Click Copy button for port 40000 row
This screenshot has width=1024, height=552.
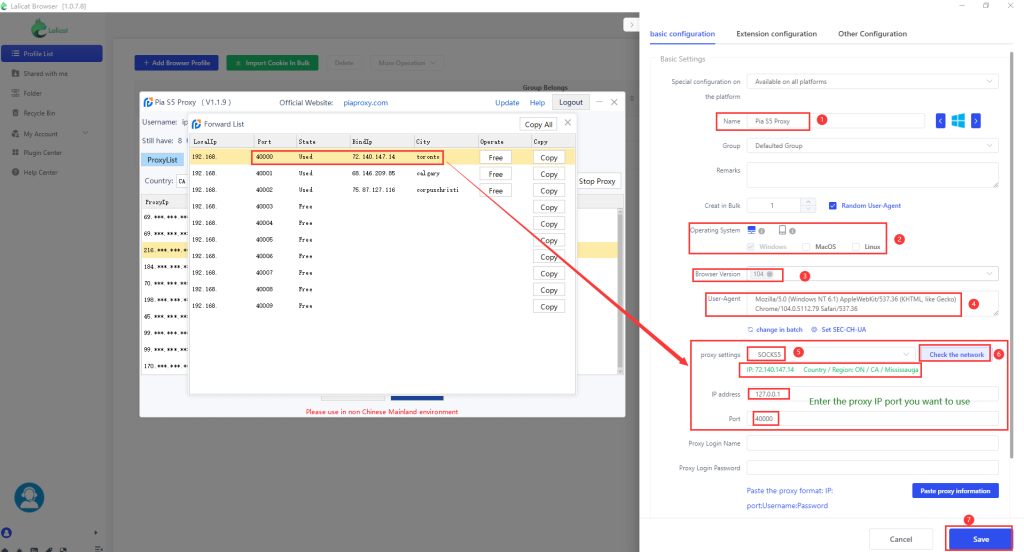click(x=549, y=157)
